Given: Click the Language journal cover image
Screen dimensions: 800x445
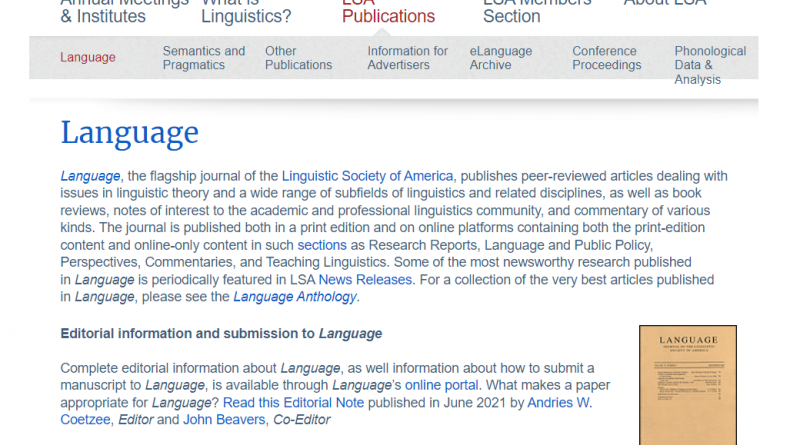Looking at the screenshot, I should (688, 385).
